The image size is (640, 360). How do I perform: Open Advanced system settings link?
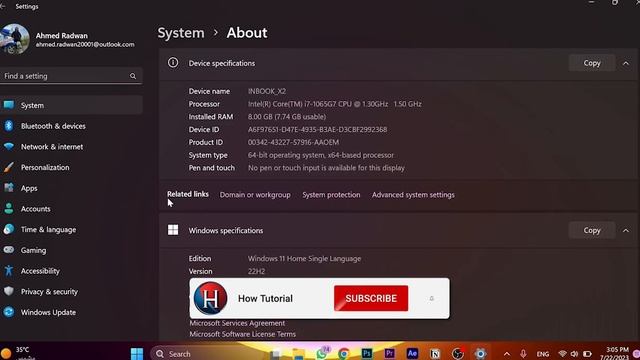(413, 195)
